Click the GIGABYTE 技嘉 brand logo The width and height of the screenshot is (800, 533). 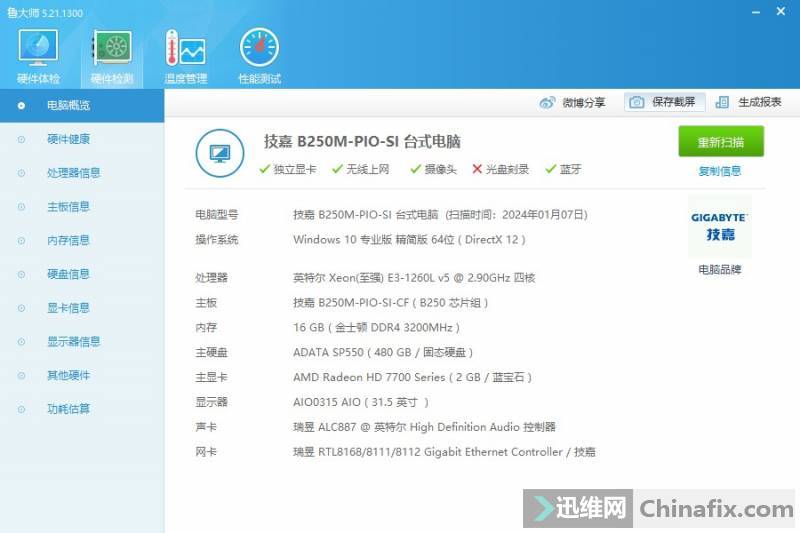[x=719, y=226]
